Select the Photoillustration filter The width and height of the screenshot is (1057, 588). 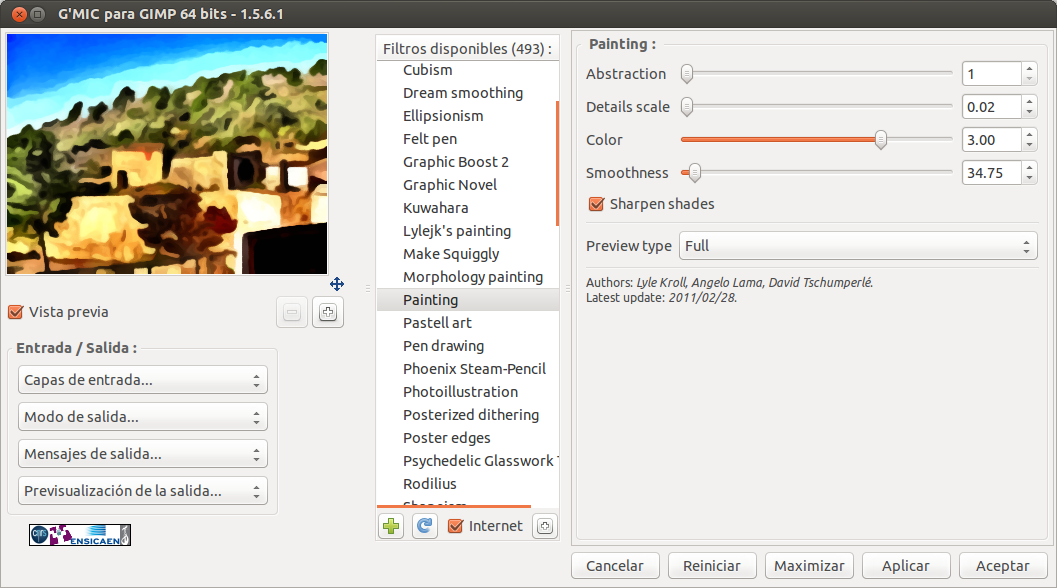[460, 392]
